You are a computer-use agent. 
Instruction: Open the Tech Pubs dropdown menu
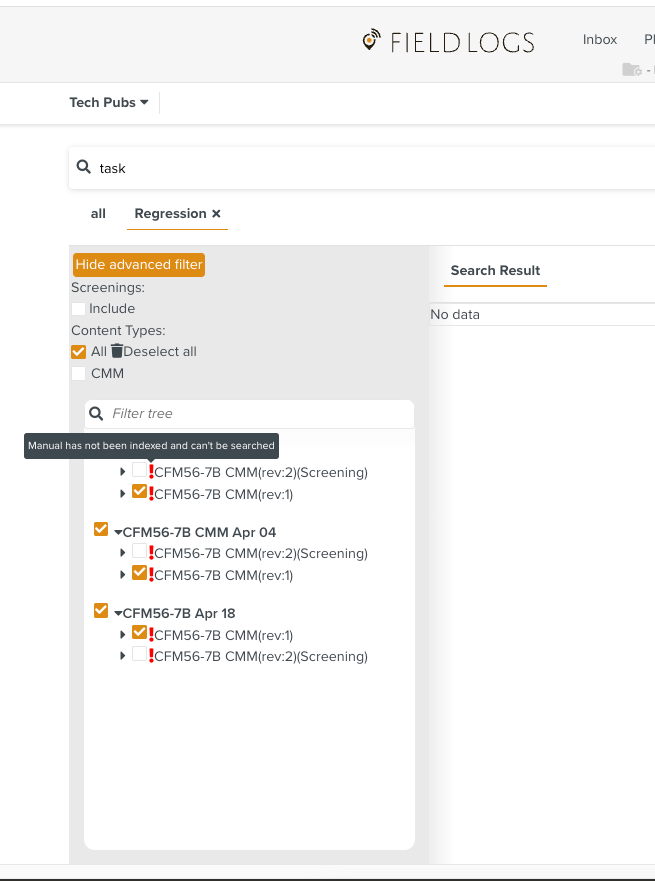pyautogui.click(x=108, y=102)
